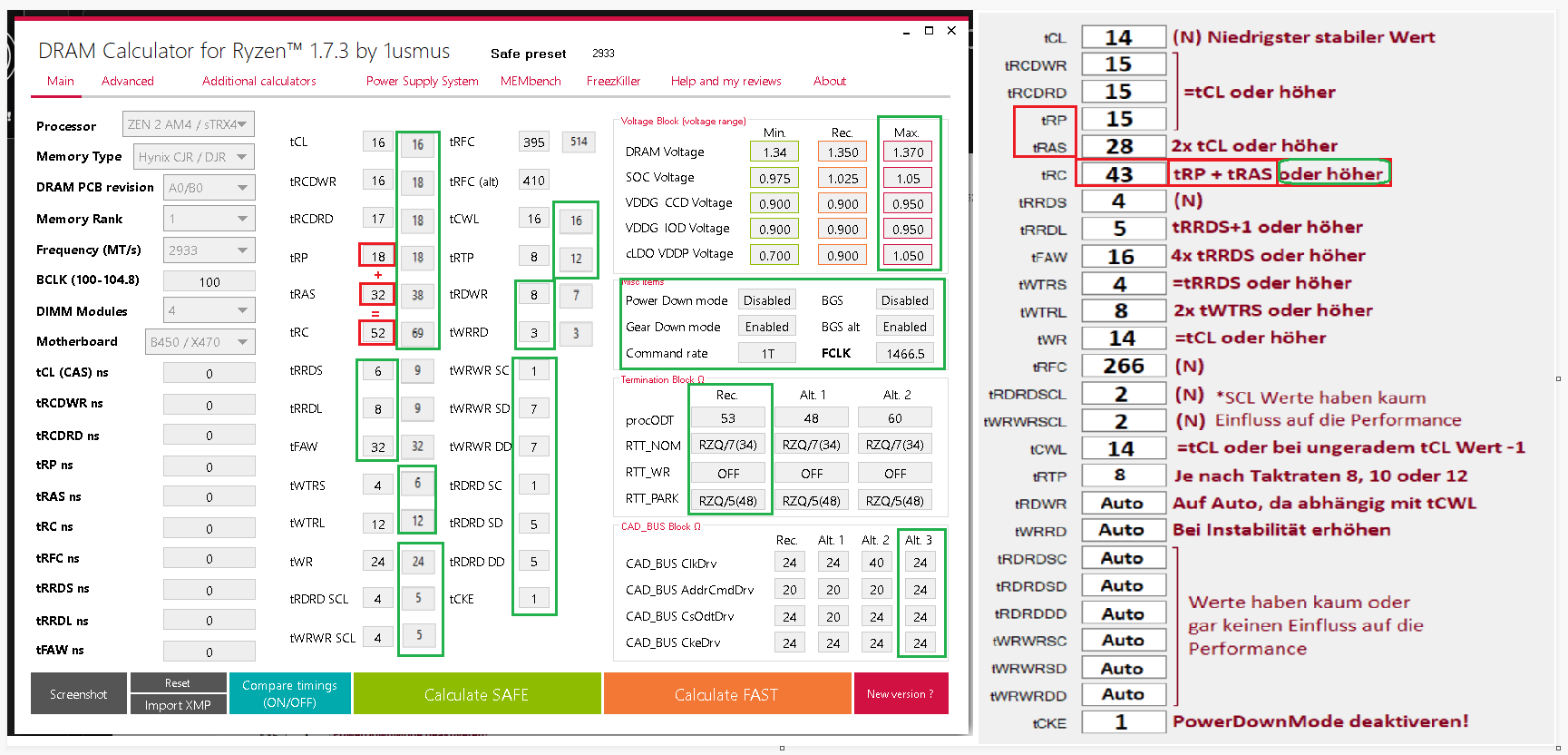Click BGS alt Enabled value
1568x755 pixels.
tap(905, 327)
